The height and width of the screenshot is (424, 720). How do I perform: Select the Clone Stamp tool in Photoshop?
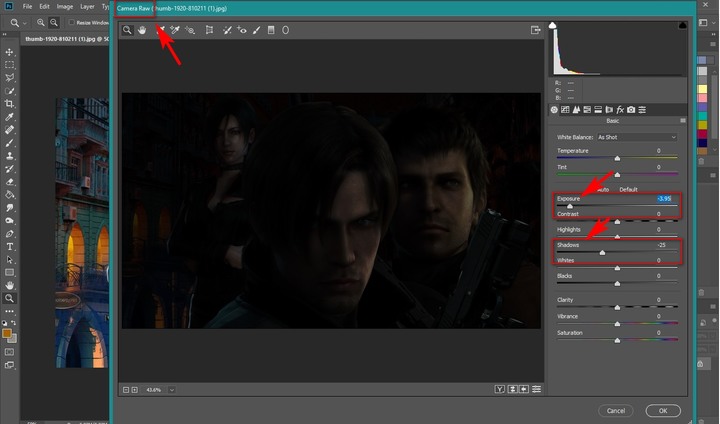tap(9, 156)
